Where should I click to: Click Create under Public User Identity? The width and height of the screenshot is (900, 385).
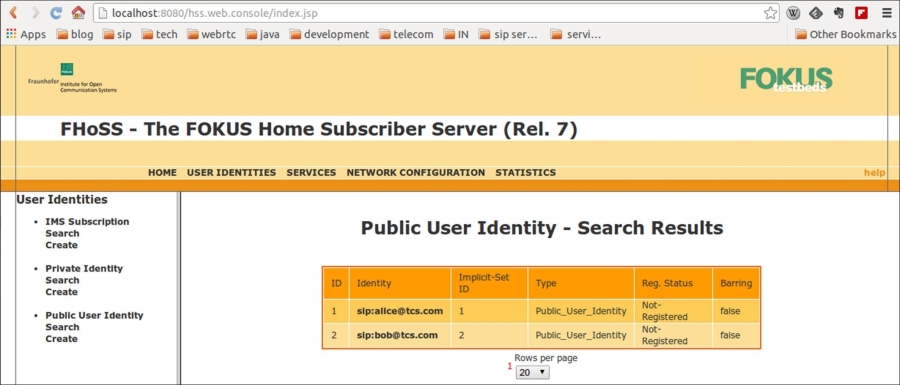click(x=61, y=339)
